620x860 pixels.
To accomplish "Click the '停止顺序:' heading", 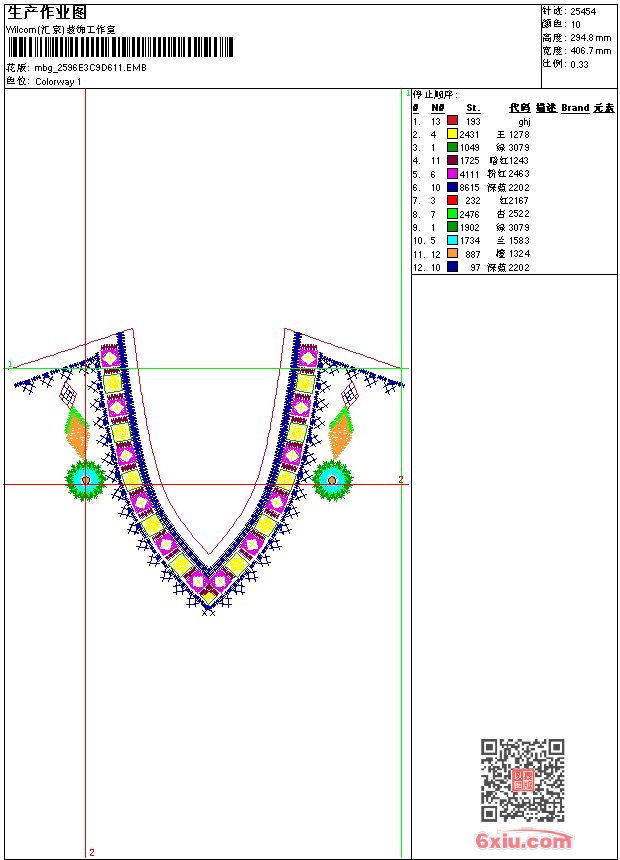I will point(435,95).
